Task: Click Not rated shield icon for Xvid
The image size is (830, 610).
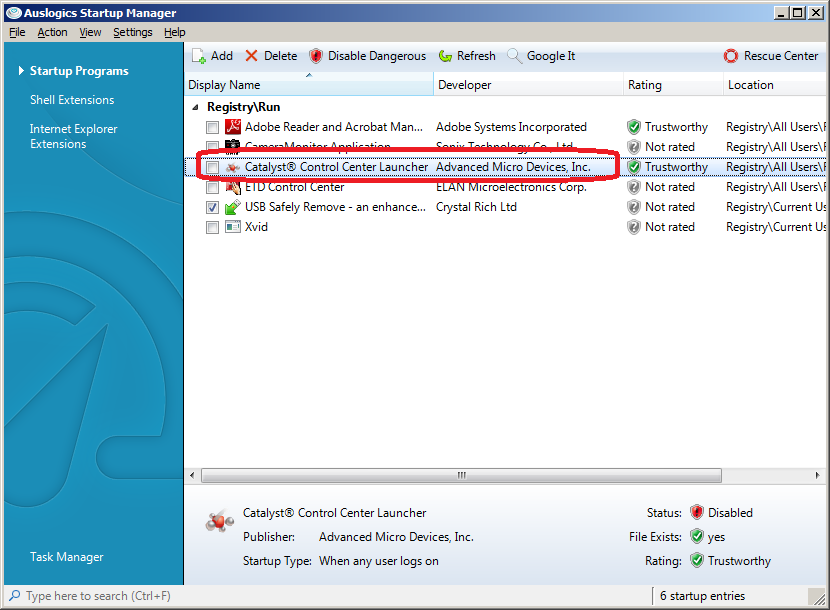Action: pos(634,227)
